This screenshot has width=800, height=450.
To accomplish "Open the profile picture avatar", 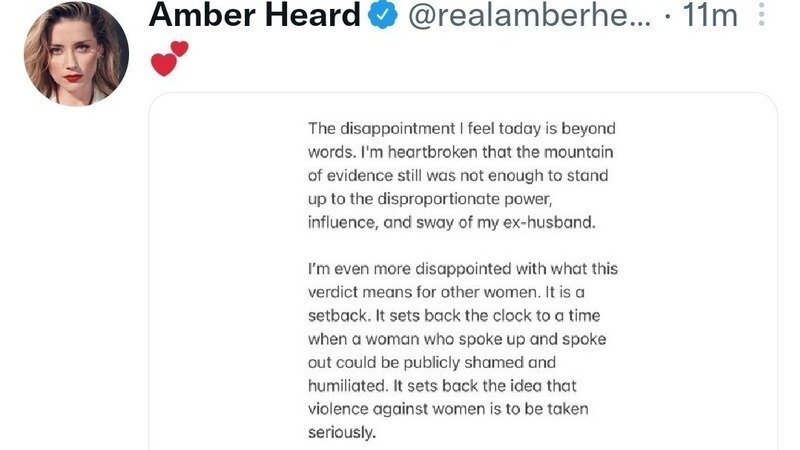I will point(76,53).
